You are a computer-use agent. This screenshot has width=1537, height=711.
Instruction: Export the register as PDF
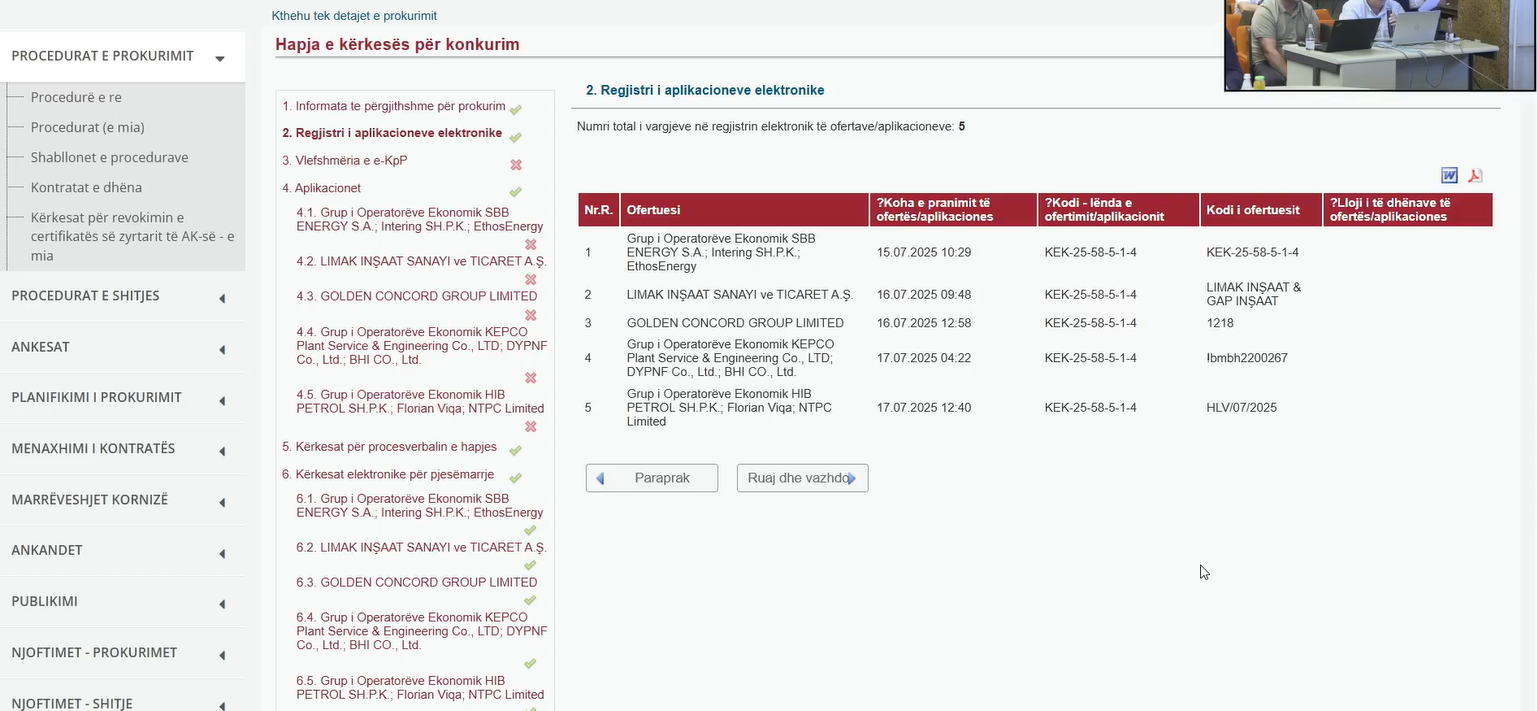click(1475, 175)
